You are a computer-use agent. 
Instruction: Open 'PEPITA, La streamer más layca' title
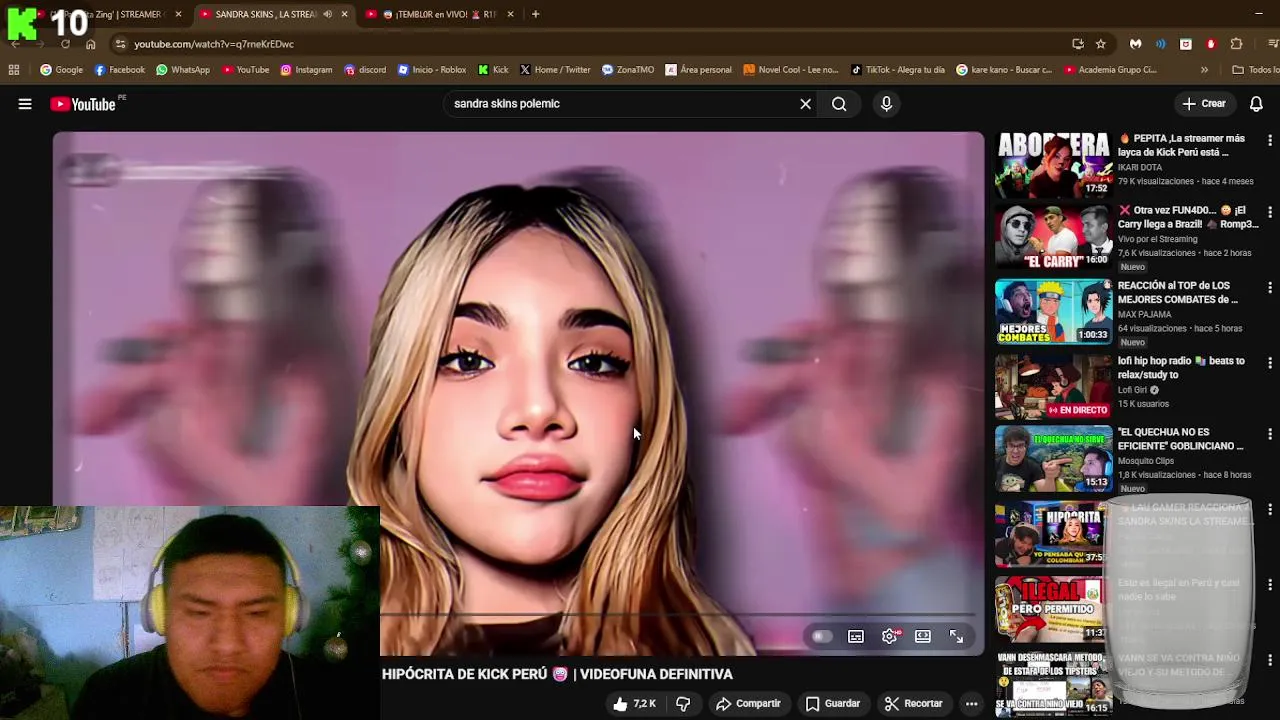pos(1181,145)
